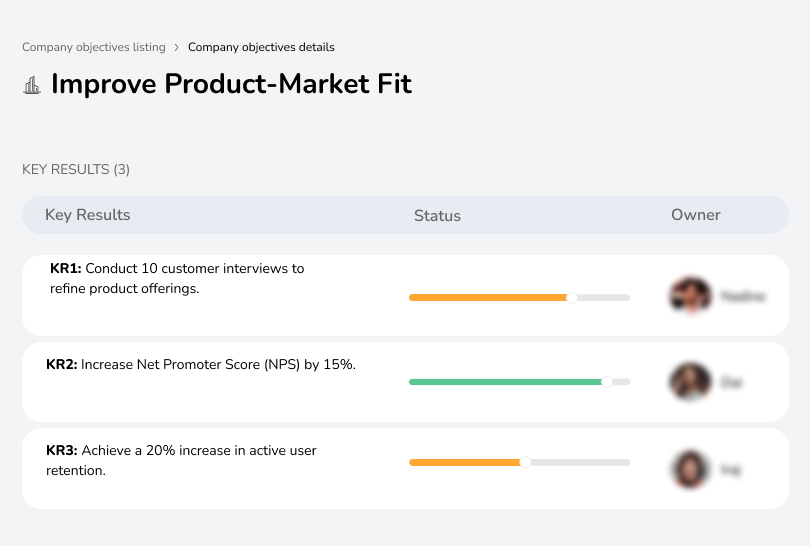Click Company objectives details breadcrumb
Image resolution: width=810 pixels, height=546 pixels.
261,47
